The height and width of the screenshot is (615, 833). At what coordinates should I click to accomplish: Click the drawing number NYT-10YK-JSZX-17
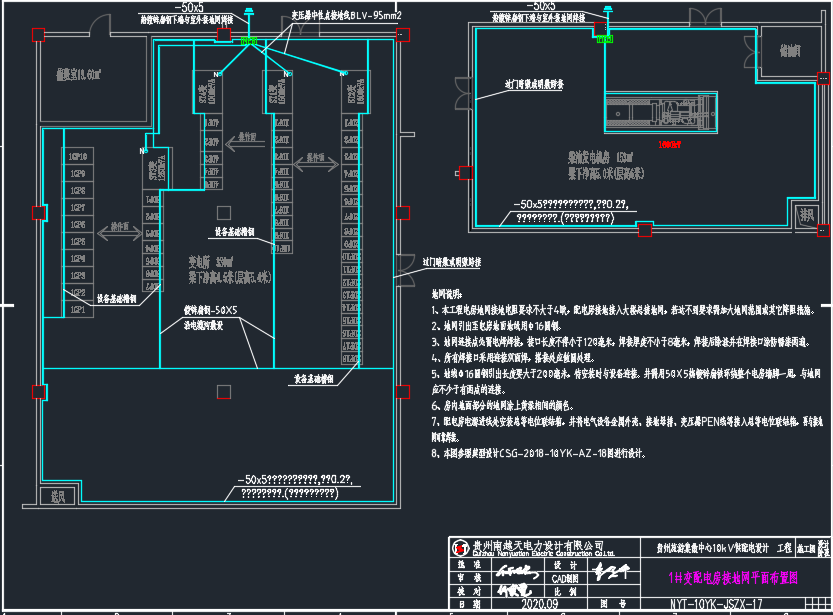pos(716,604)
